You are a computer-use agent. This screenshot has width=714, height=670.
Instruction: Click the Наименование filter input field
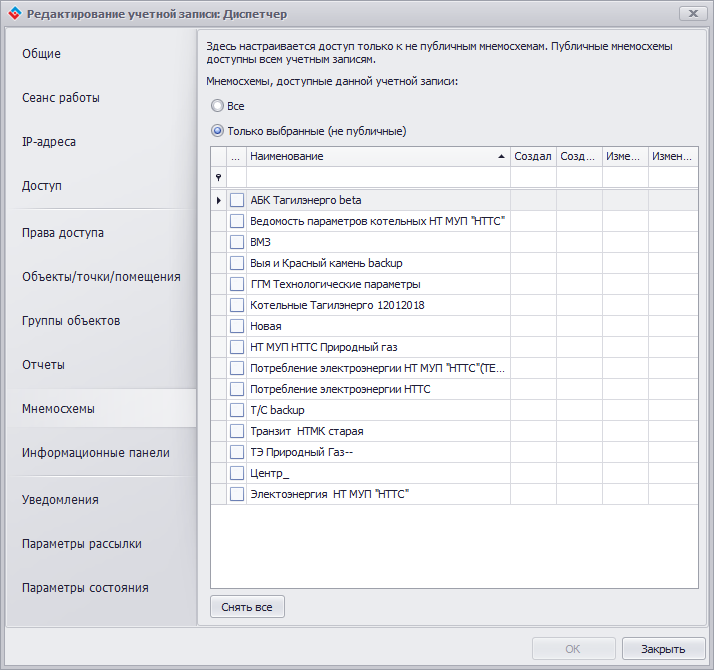coord(378,177)
